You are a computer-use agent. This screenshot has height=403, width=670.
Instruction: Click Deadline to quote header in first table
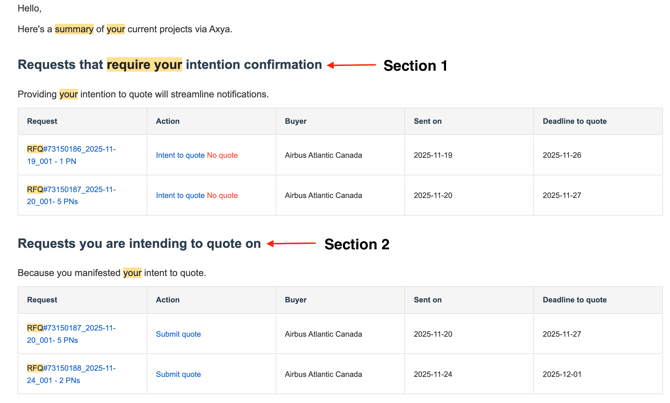click(x=574, y=121)
